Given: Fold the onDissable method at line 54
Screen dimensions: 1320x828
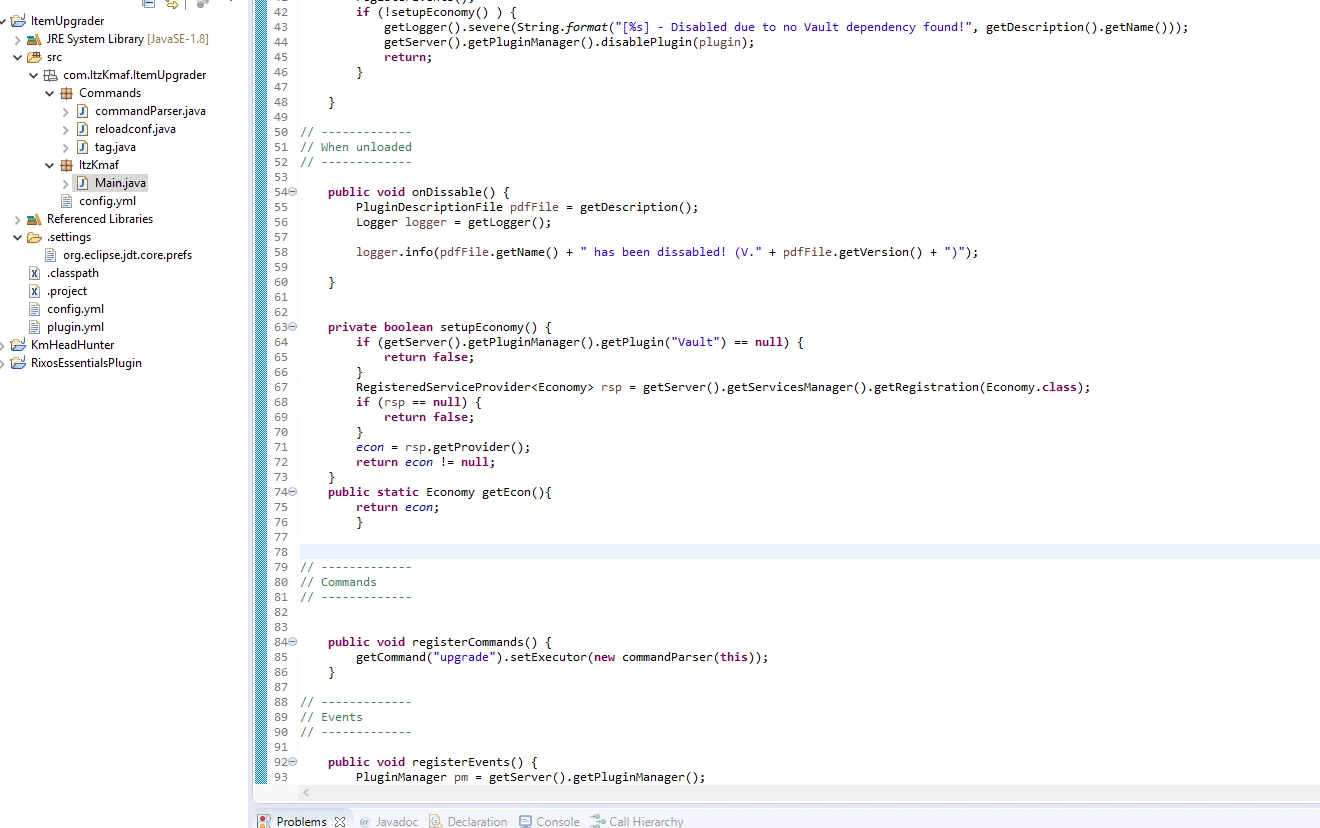Looking at the screenshot, I should tap(293, 192).
